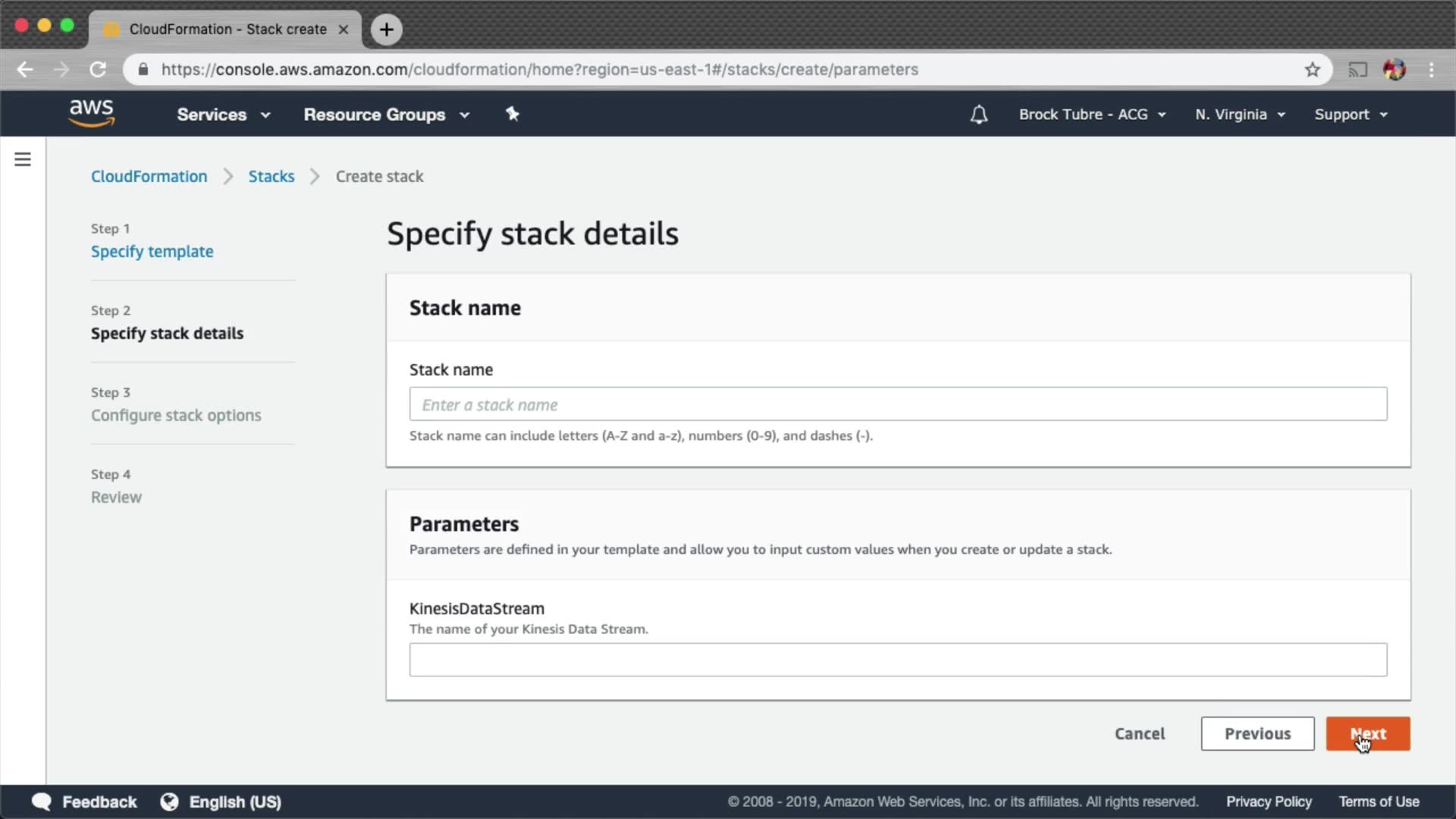1456x819 pixels.
Task: Click the Previous button
Action: [x=1257, y=733]
